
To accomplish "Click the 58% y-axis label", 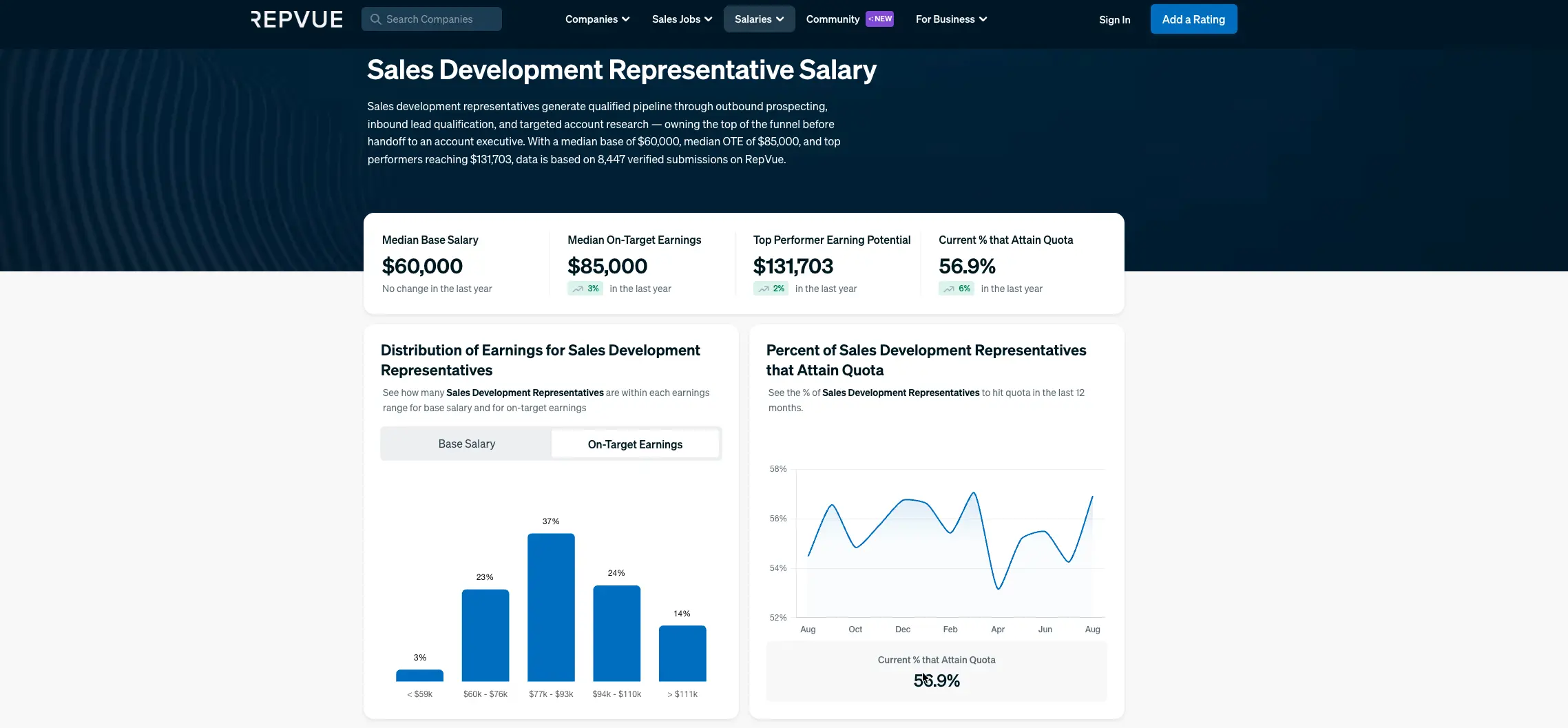I will pos(778,469).
